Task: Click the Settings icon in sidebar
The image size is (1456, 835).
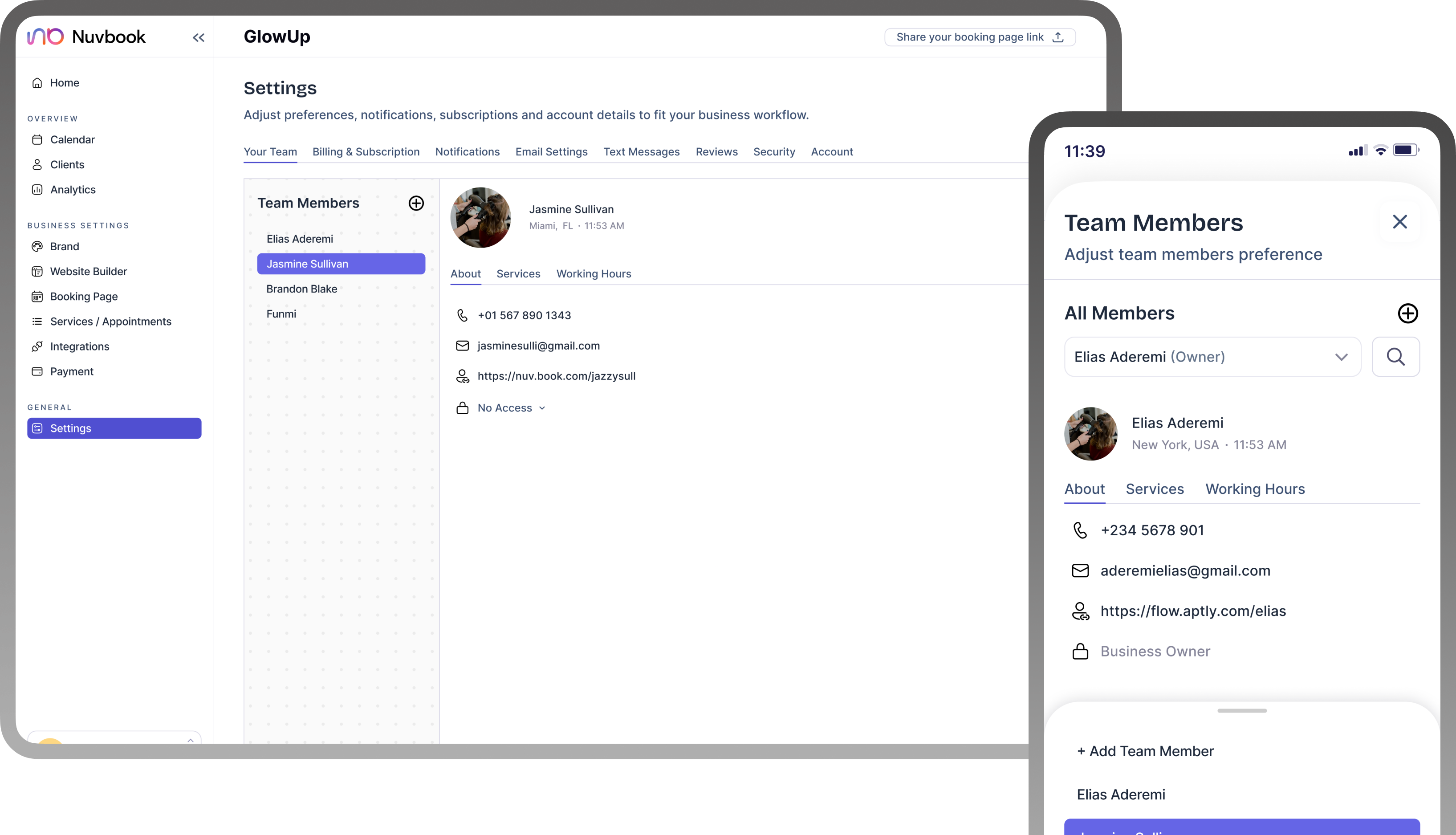Action: coord(37,428)
